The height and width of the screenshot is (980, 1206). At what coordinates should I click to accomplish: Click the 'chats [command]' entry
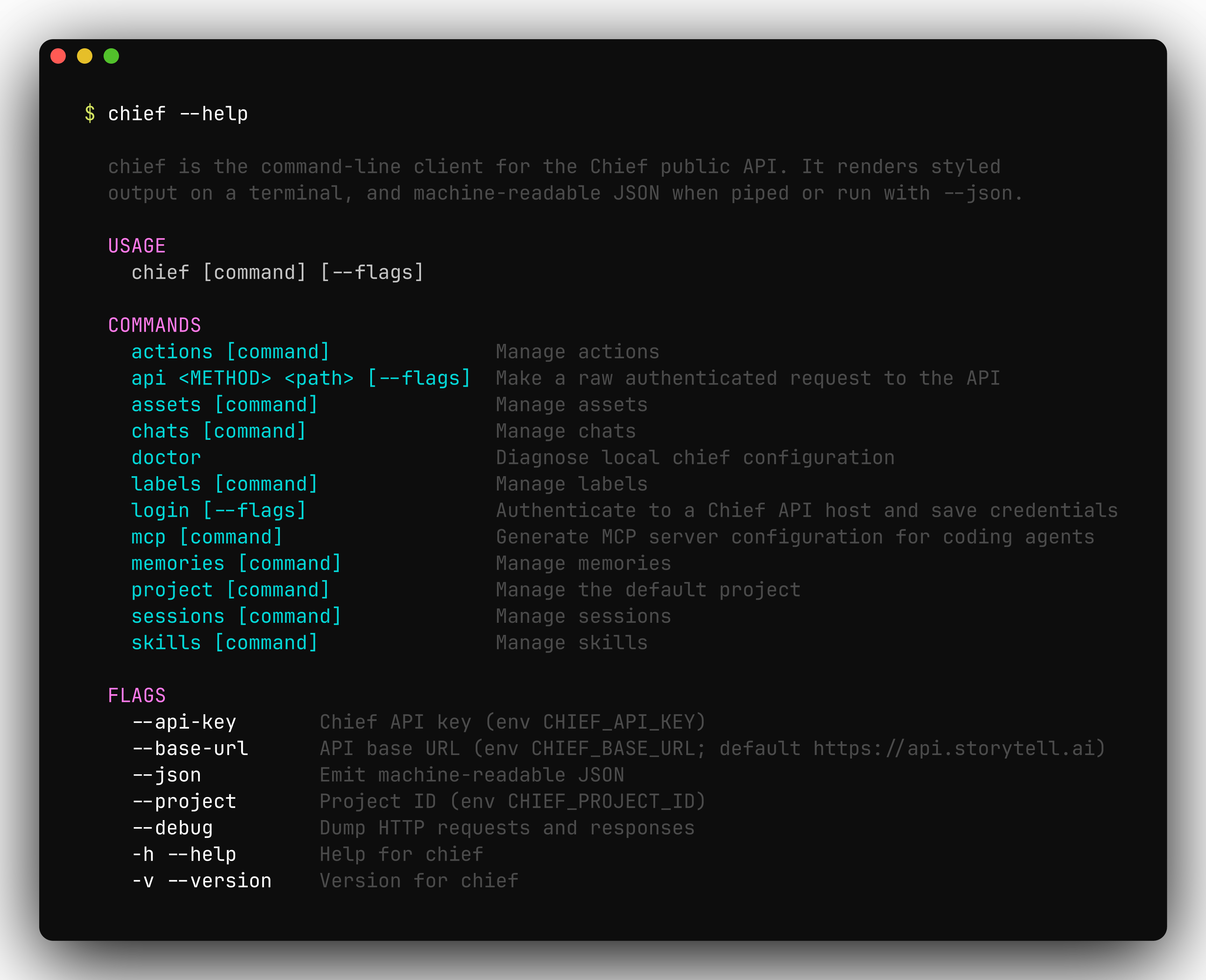[x=219, y=431]
